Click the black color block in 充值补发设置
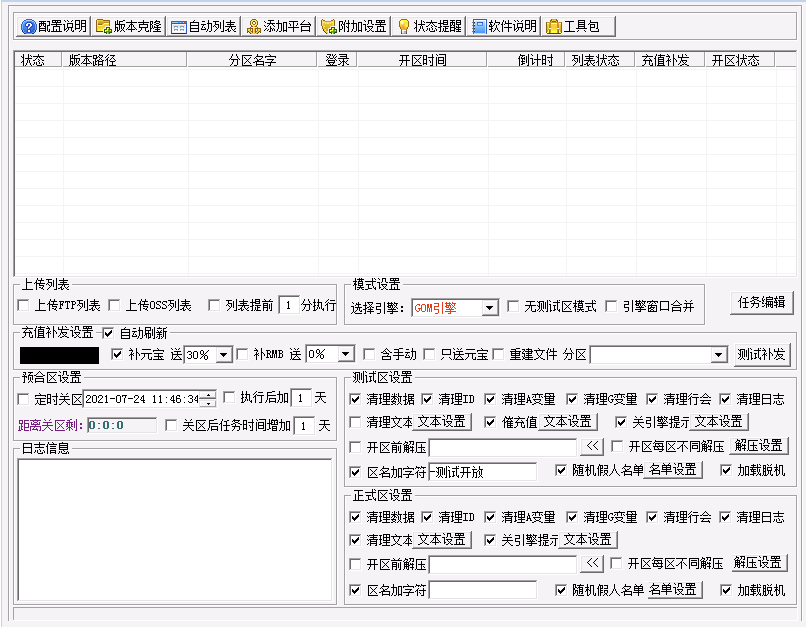This screenshot has height=627, width=806. point(60,355)
